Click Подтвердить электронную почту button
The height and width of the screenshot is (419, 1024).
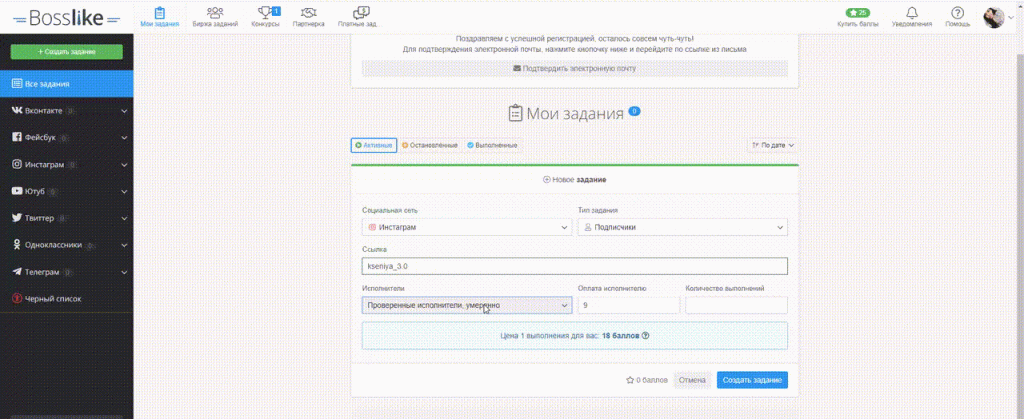click(x=575, y=68)
